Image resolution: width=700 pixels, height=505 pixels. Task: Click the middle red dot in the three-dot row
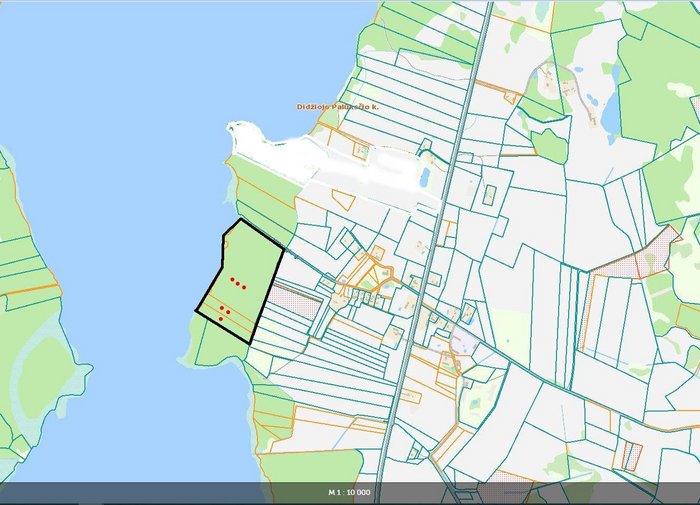pyautogui.click(x=238, y=284)
